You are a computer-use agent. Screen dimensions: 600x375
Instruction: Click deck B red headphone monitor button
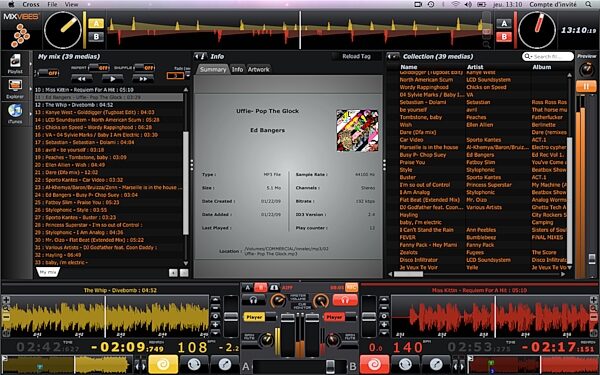tap(345, 300)
